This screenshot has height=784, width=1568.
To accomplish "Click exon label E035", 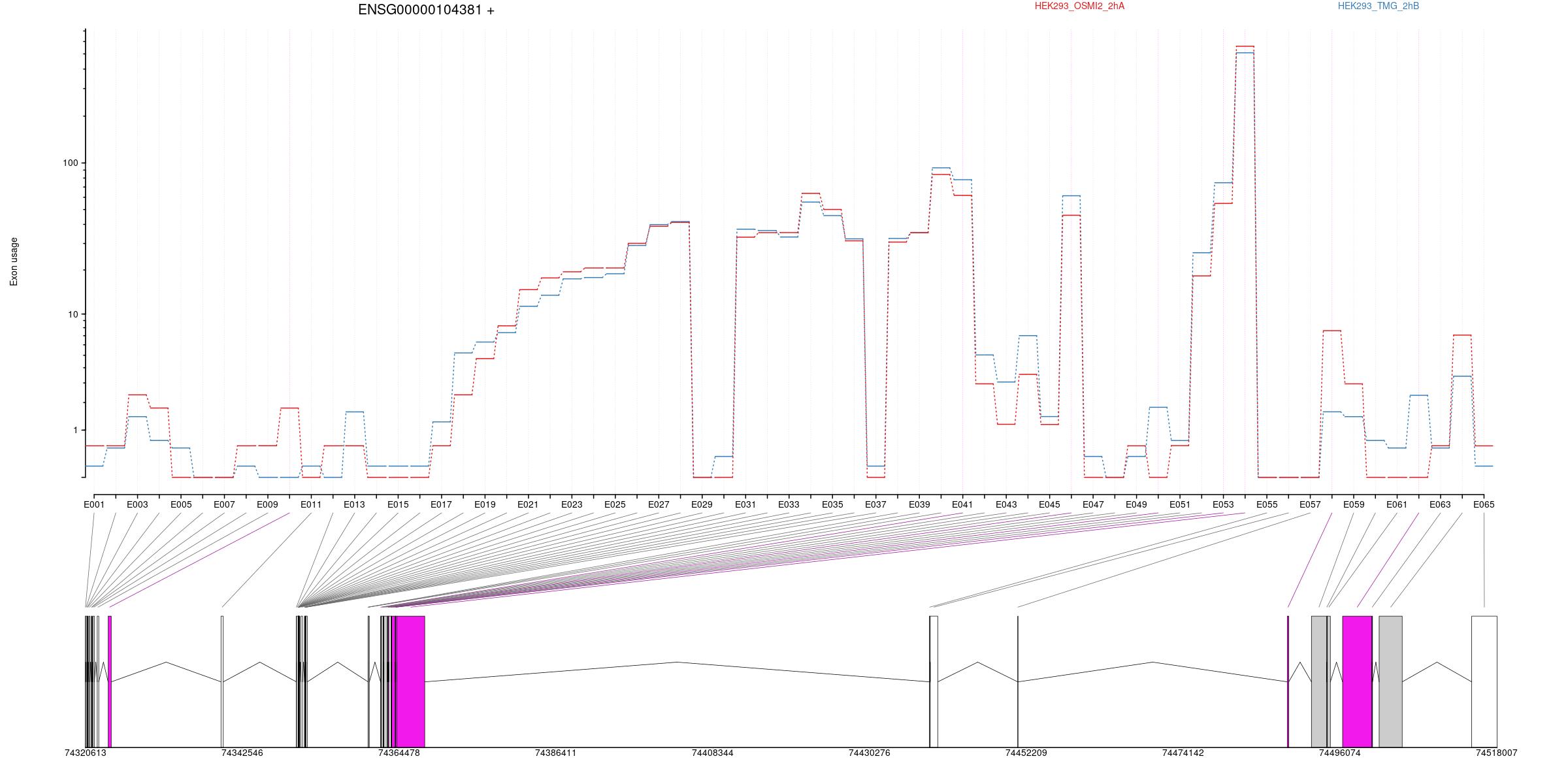I will [832, 504].
